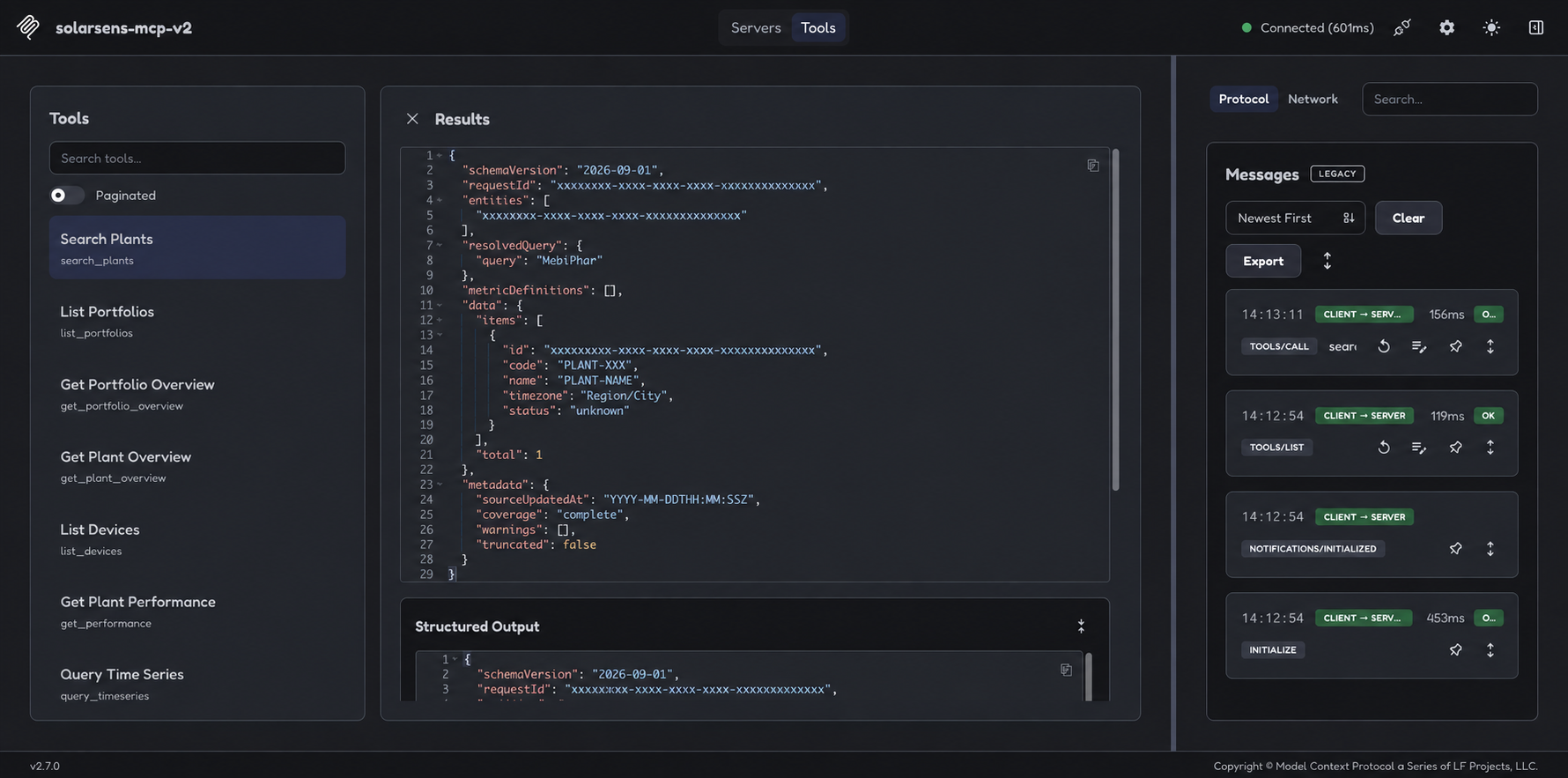Export the messages

(x=1263, y=261)
